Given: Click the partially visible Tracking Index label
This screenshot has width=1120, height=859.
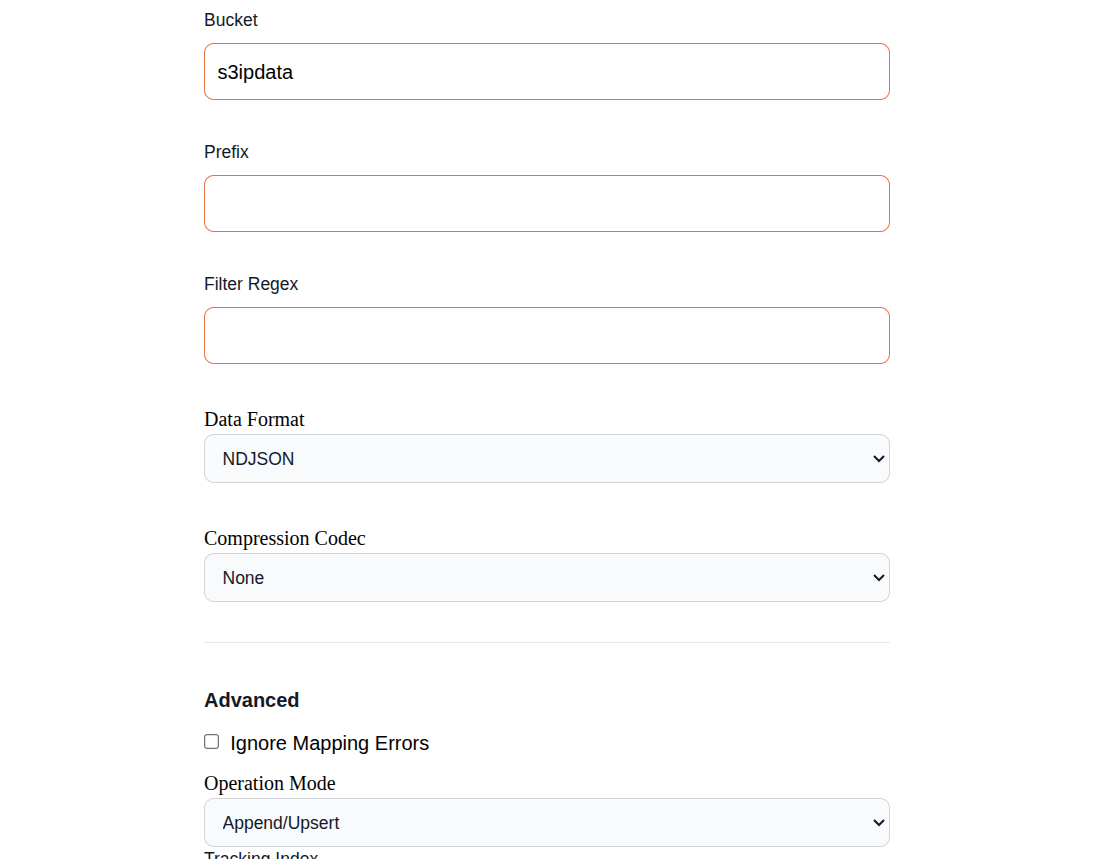Looking at the screenshot, I should click(x=261, y=854).
